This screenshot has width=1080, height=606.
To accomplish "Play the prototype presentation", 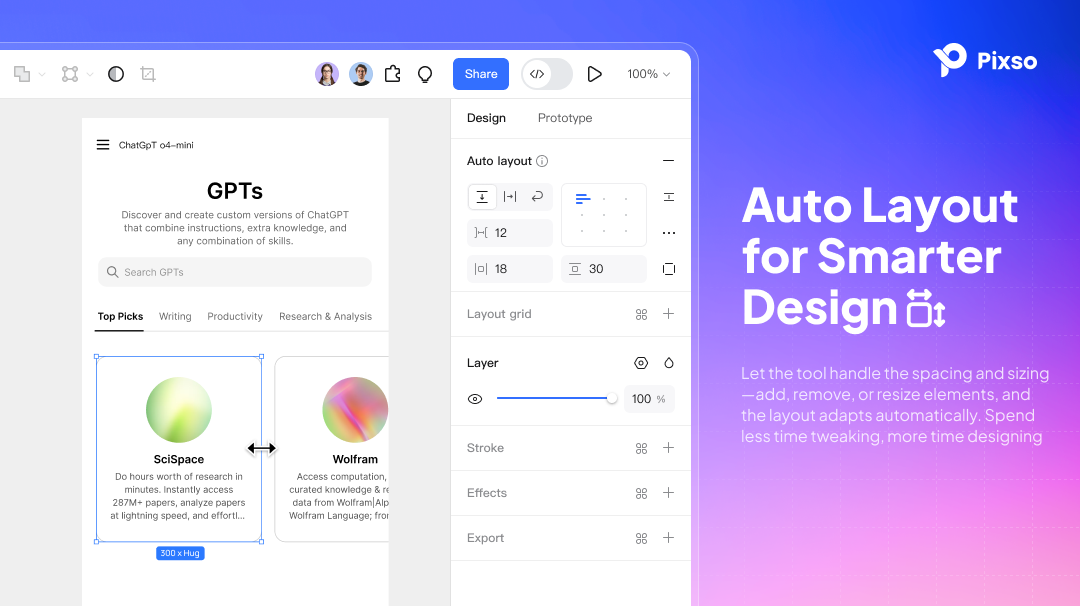I will [x=594, y=74].
